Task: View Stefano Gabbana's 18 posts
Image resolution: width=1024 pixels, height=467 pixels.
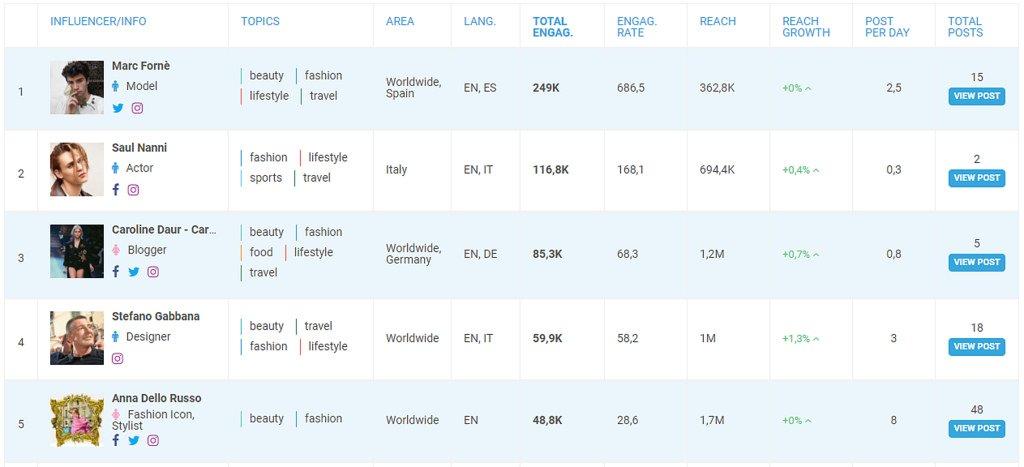Action: click(x=976, y=347)
